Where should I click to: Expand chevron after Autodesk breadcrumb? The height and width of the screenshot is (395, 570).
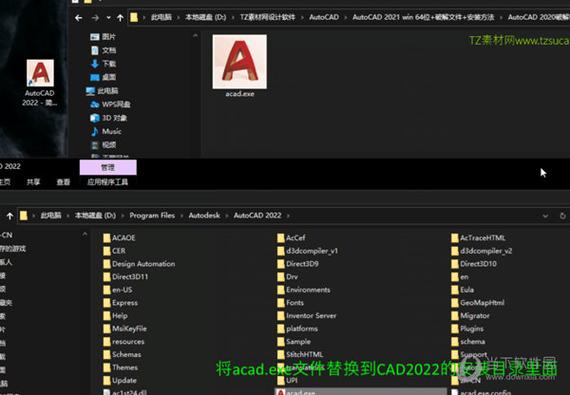(227, 216)
